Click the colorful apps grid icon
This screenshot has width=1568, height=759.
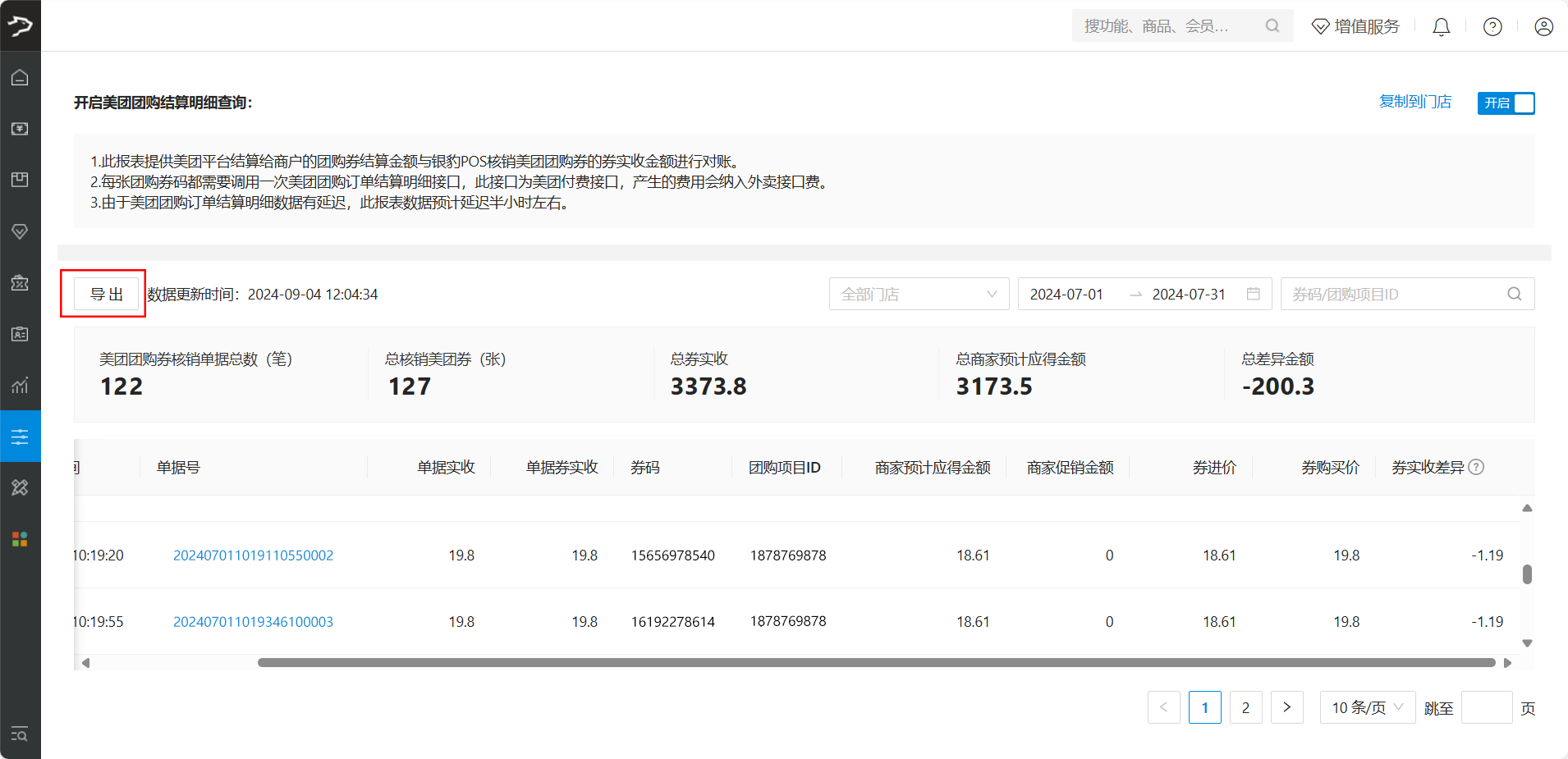pyautogui.click(x=20, y=539)
